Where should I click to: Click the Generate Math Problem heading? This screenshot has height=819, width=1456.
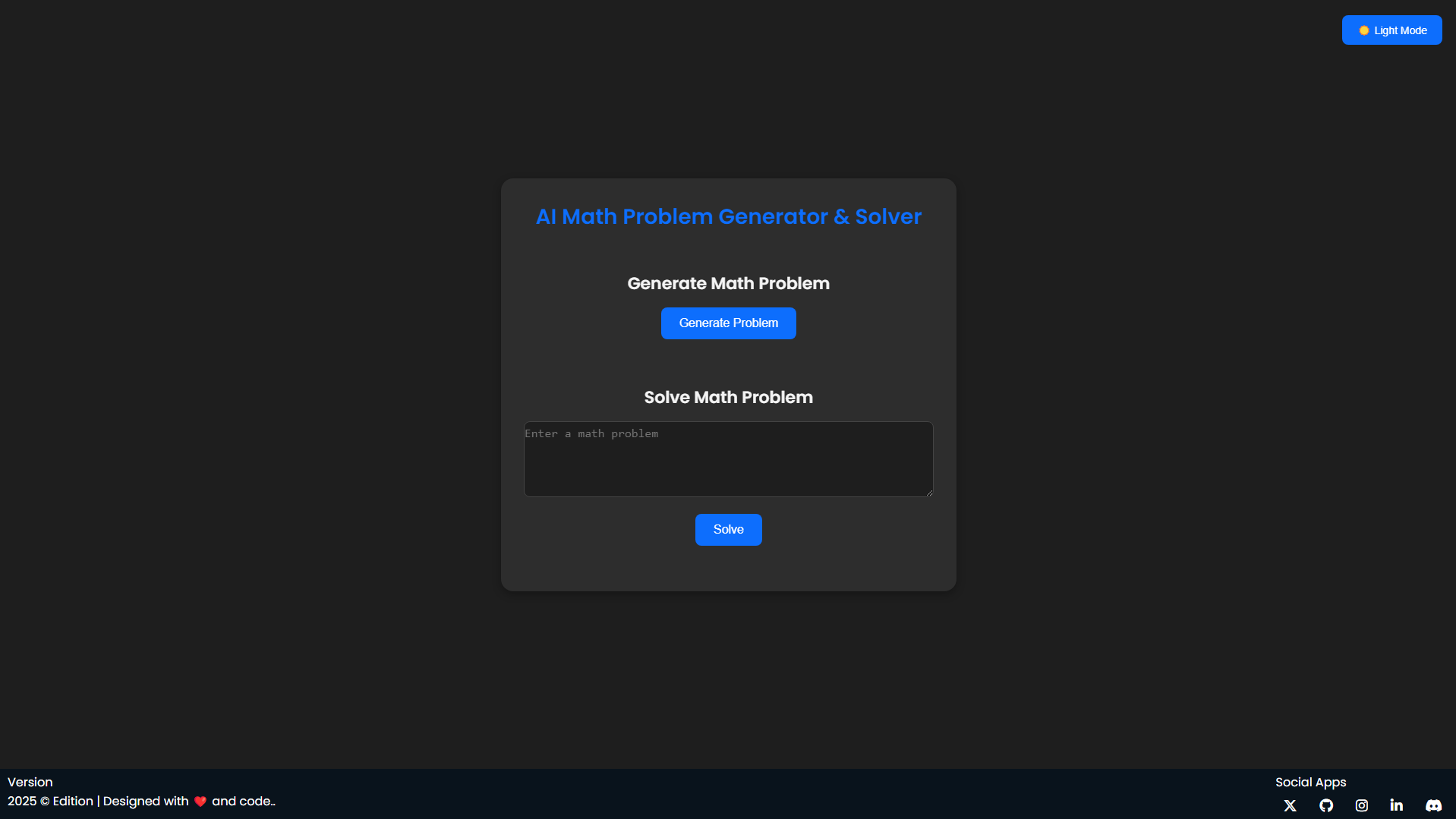728,284
